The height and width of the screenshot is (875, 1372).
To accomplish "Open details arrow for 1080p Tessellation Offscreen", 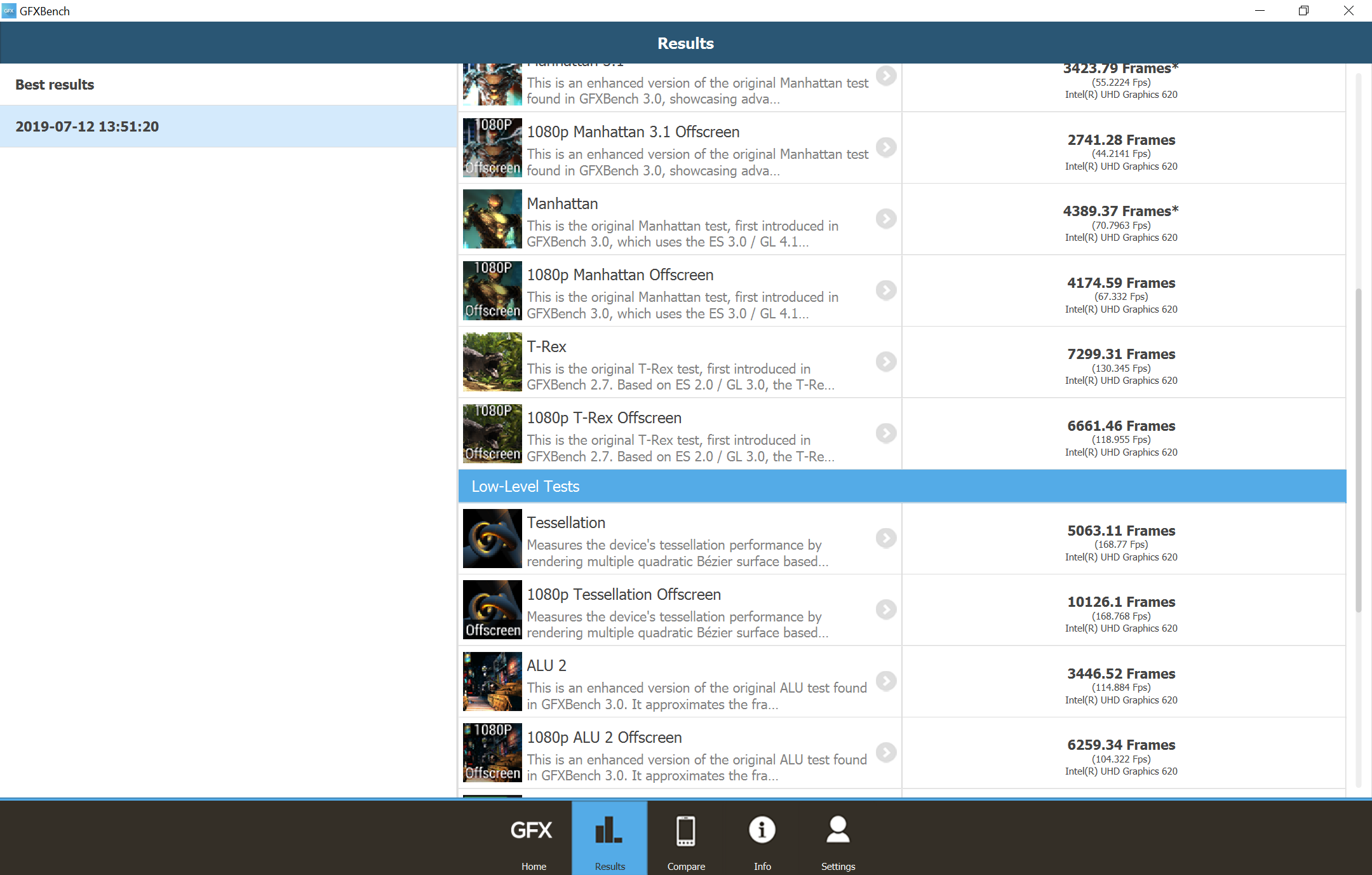I will point(886,609).
